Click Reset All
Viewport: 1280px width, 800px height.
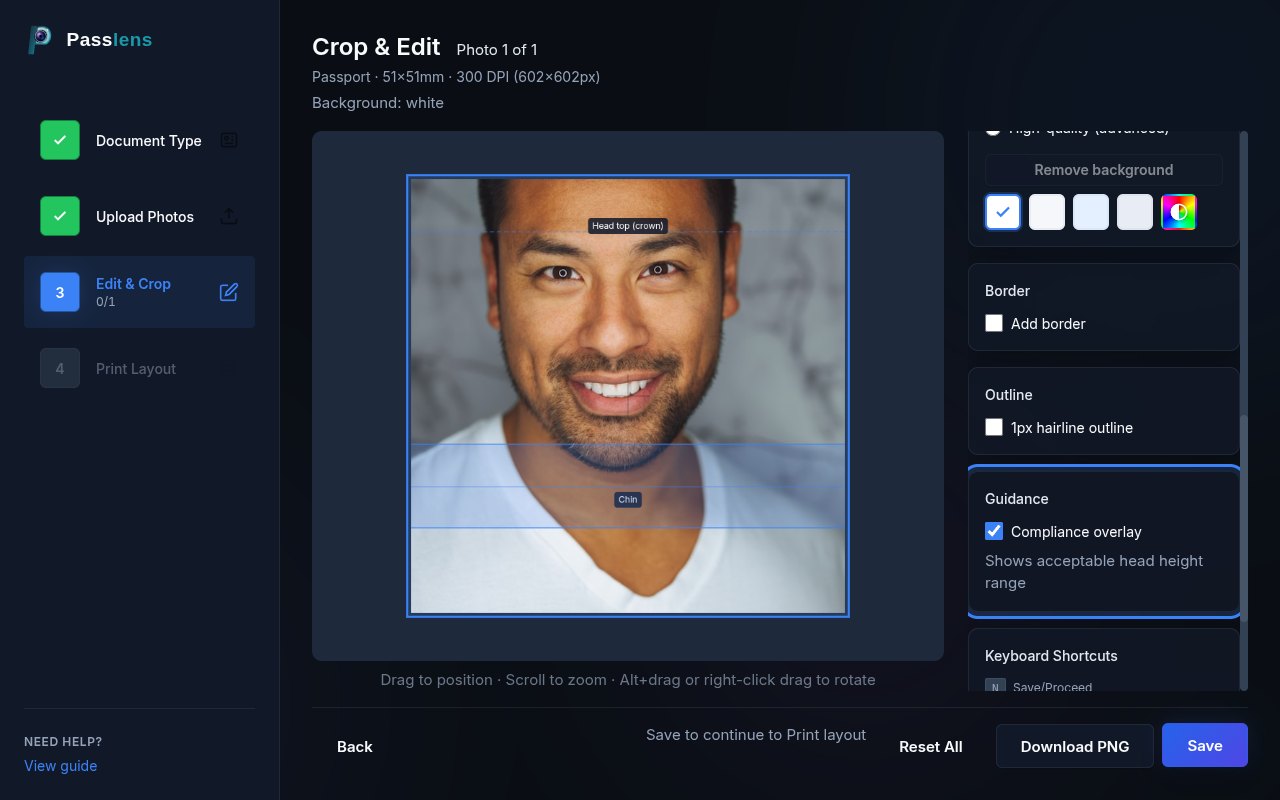(931, 746)
